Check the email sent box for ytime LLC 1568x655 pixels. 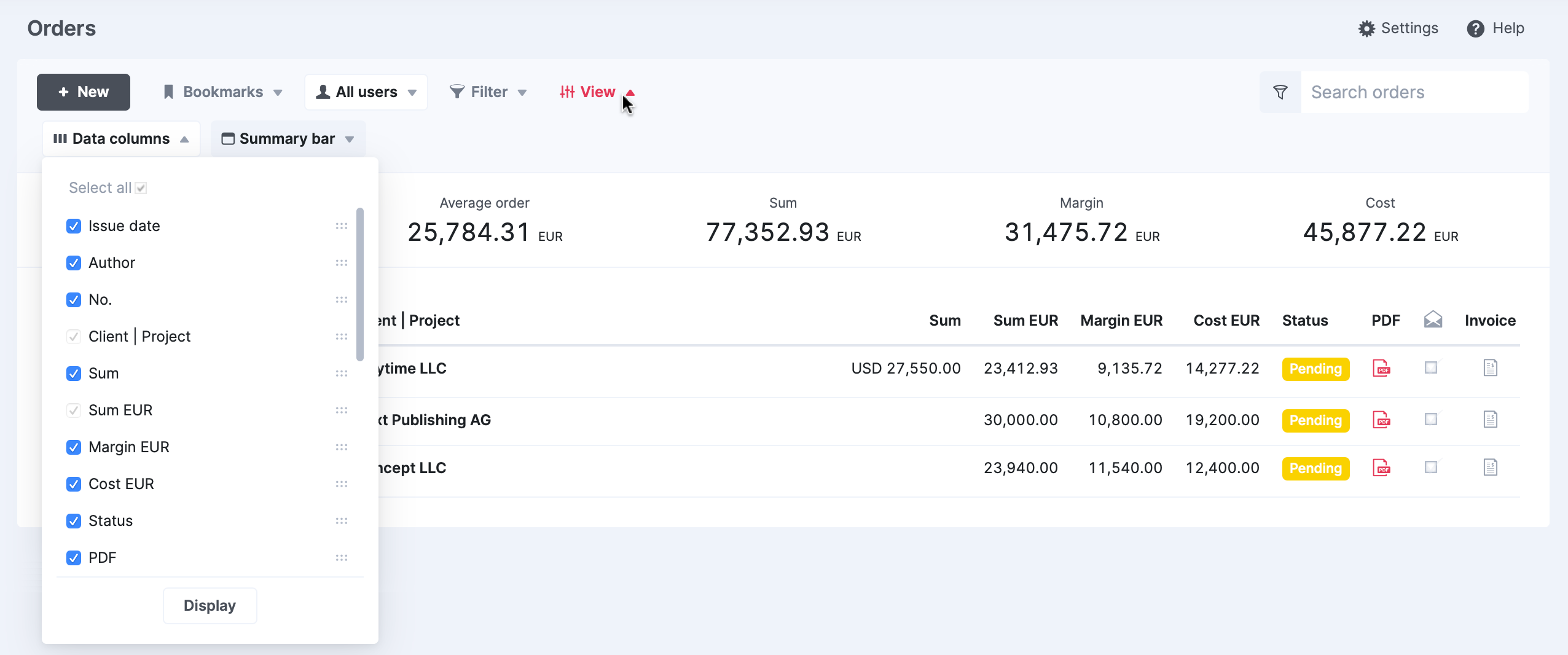tap(1431, 368)
